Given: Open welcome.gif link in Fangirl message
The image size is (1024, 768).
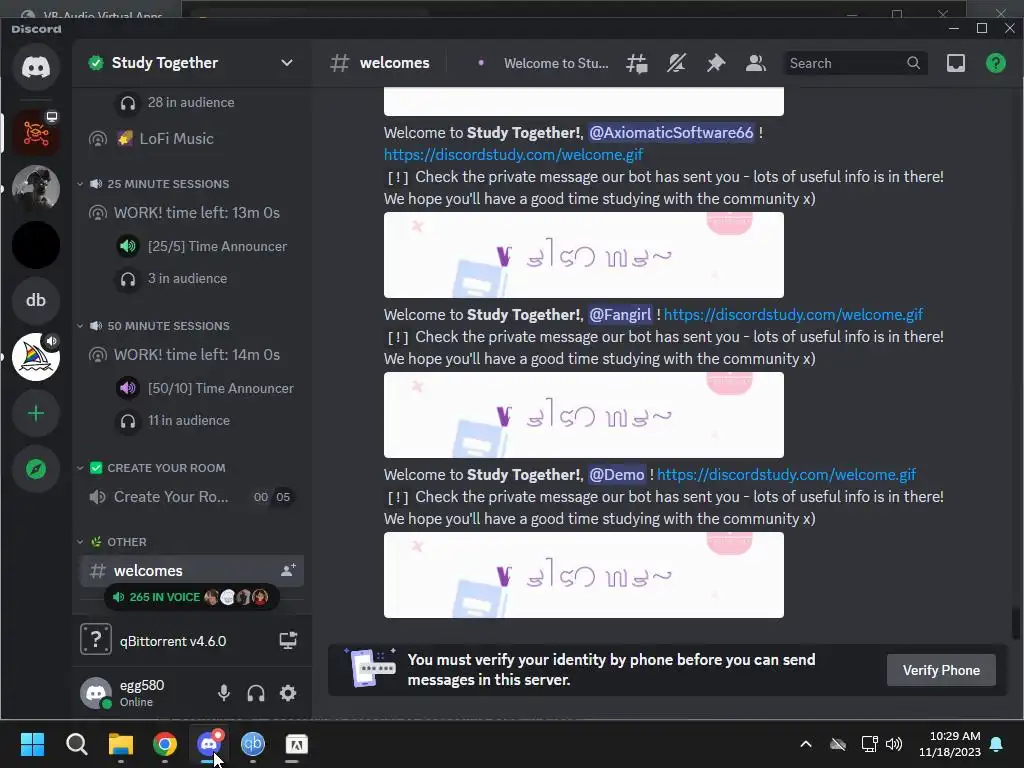Looking at the screenshot, I should tap(793, 315).
